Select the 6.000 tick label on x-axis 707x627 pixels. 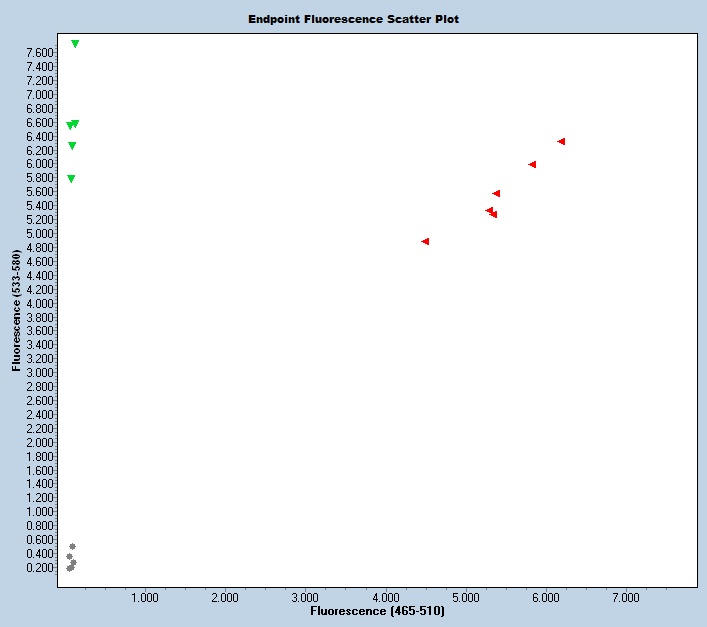click(545, 598)
